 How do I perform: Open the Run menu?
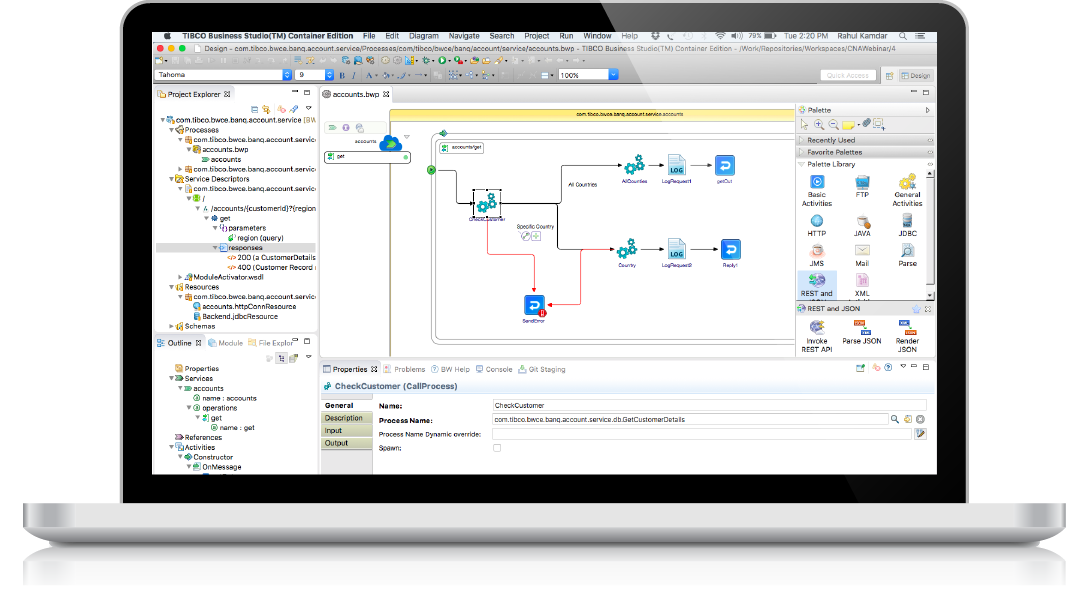tap(566, 36)
